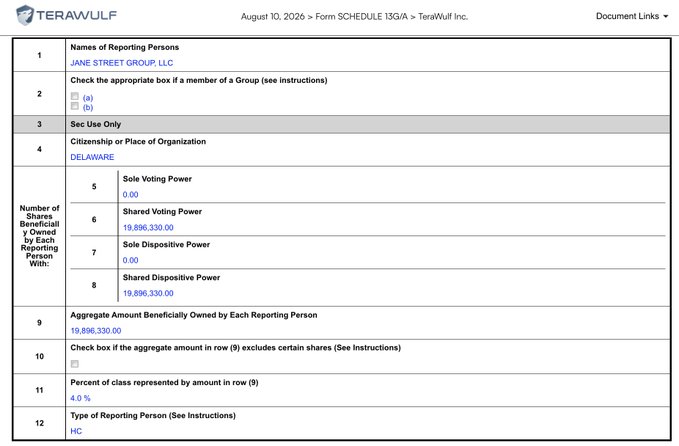Click the Number of Shares Beneficially Owned label

39,236
